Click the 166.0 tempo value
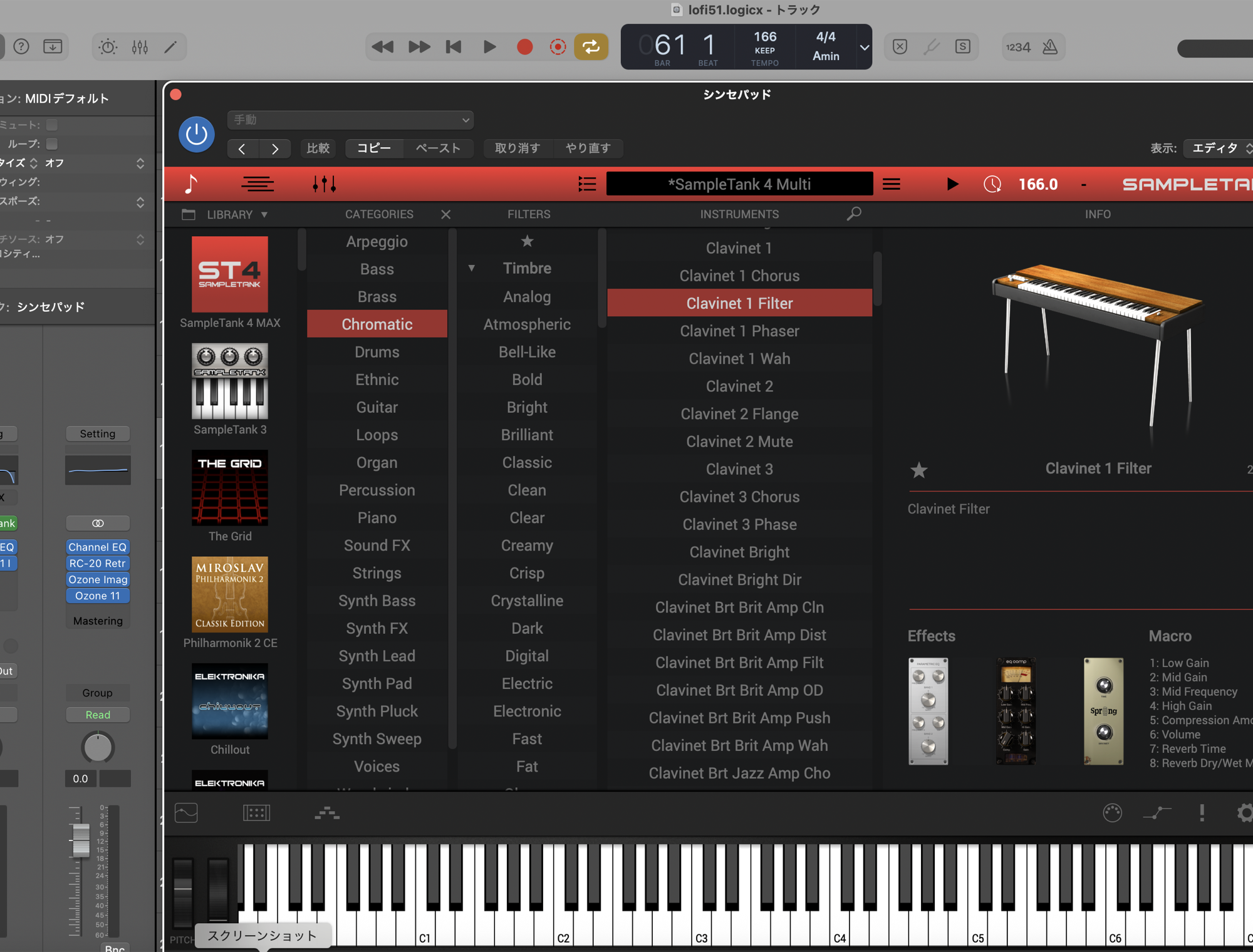 click(x=1038, y=184)
